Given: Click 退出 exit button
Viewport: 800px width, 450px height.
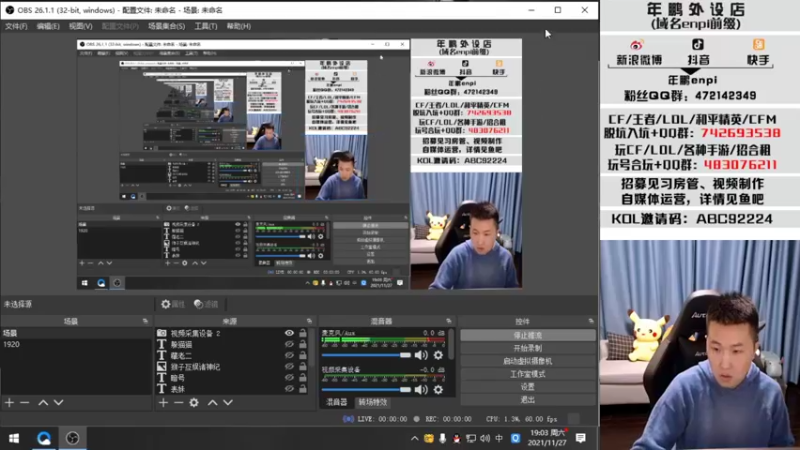Looking at the screenshot, I should (528, 399).
